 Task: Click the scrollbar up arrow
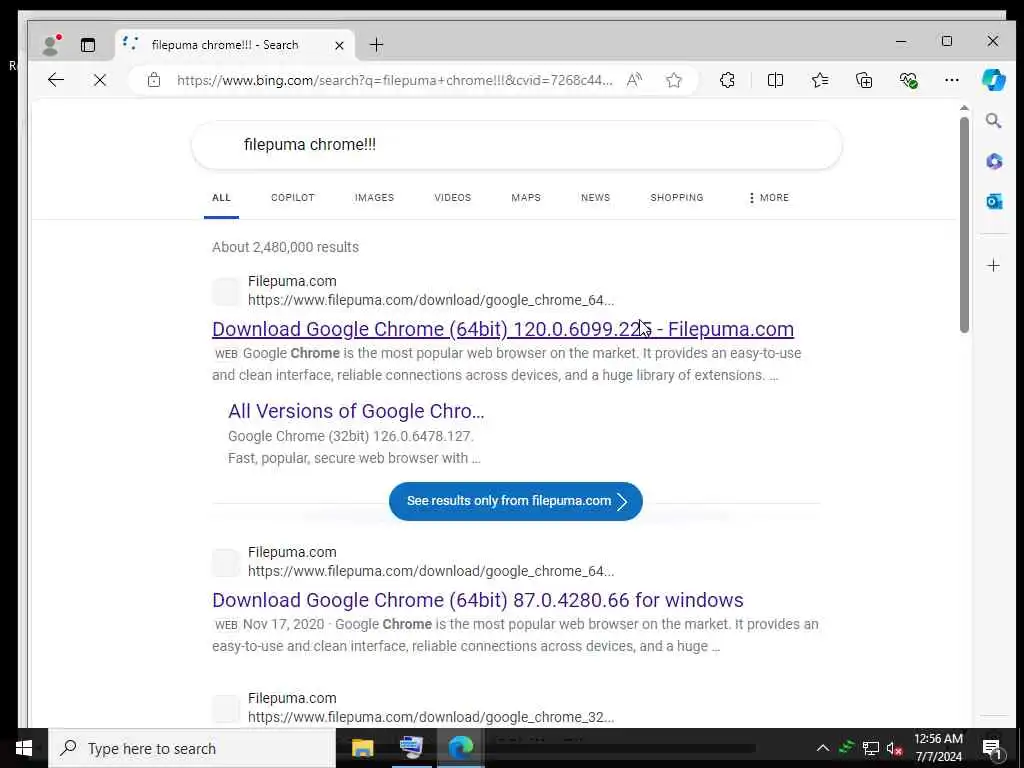(x=964, y=108)
